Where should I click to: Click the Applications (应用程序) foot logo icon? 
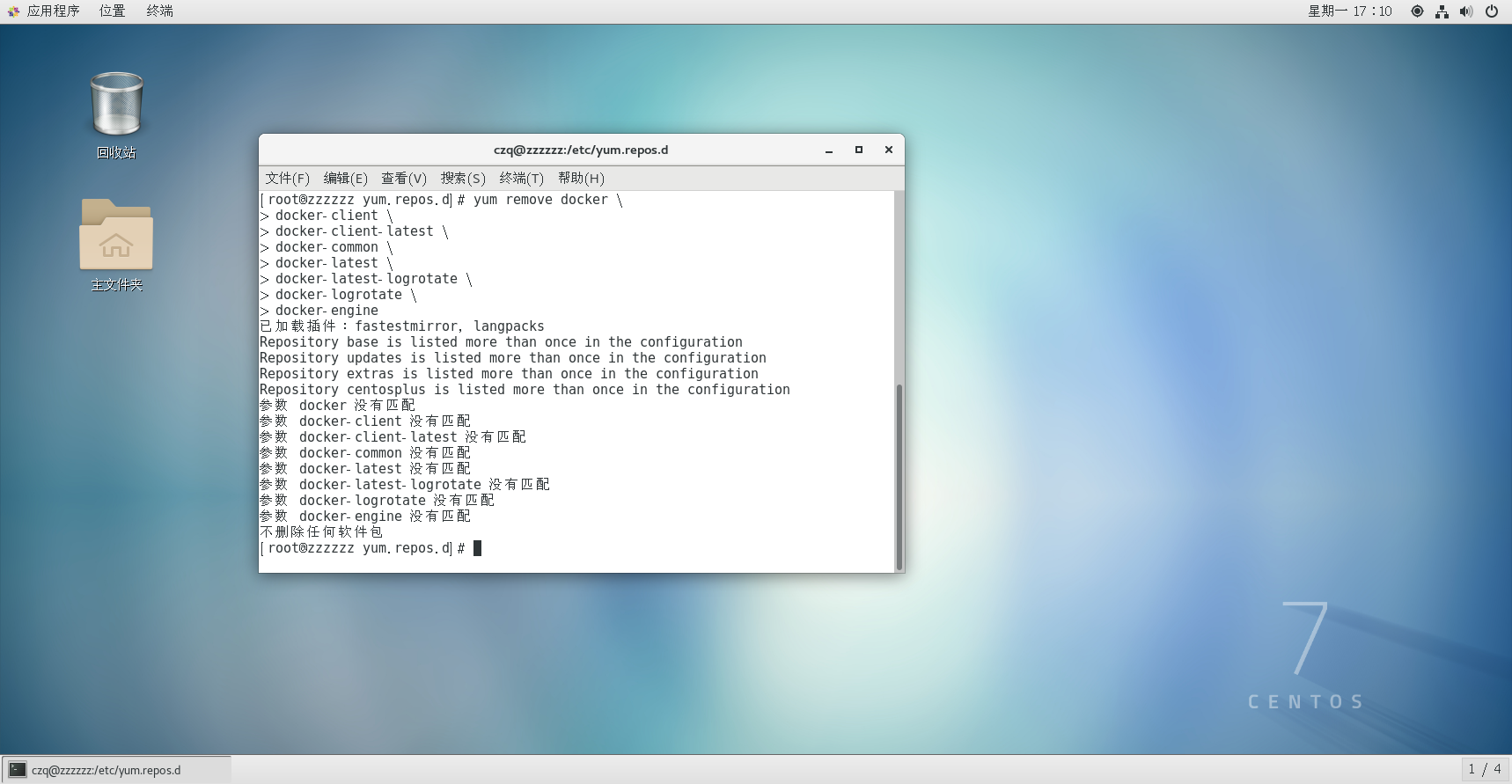point(13,11)
